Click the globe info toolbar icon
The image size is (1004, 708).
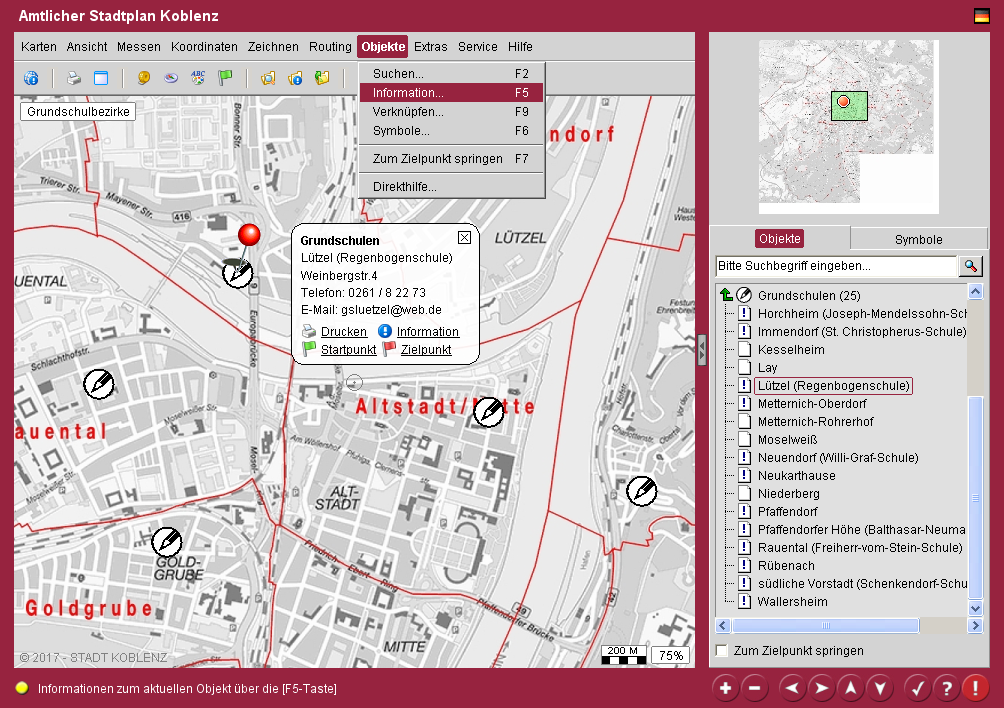click(x=31, y=78)
